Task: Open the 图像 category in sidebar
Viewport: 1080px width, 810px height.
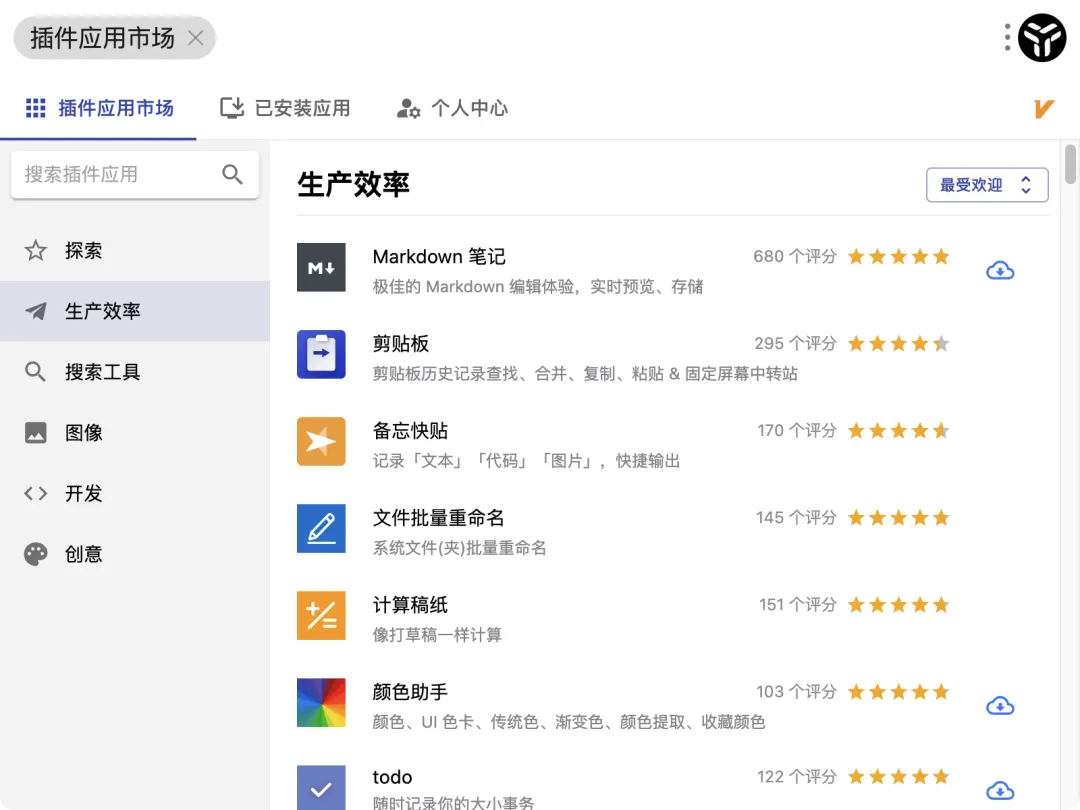Action: [135, 433]
